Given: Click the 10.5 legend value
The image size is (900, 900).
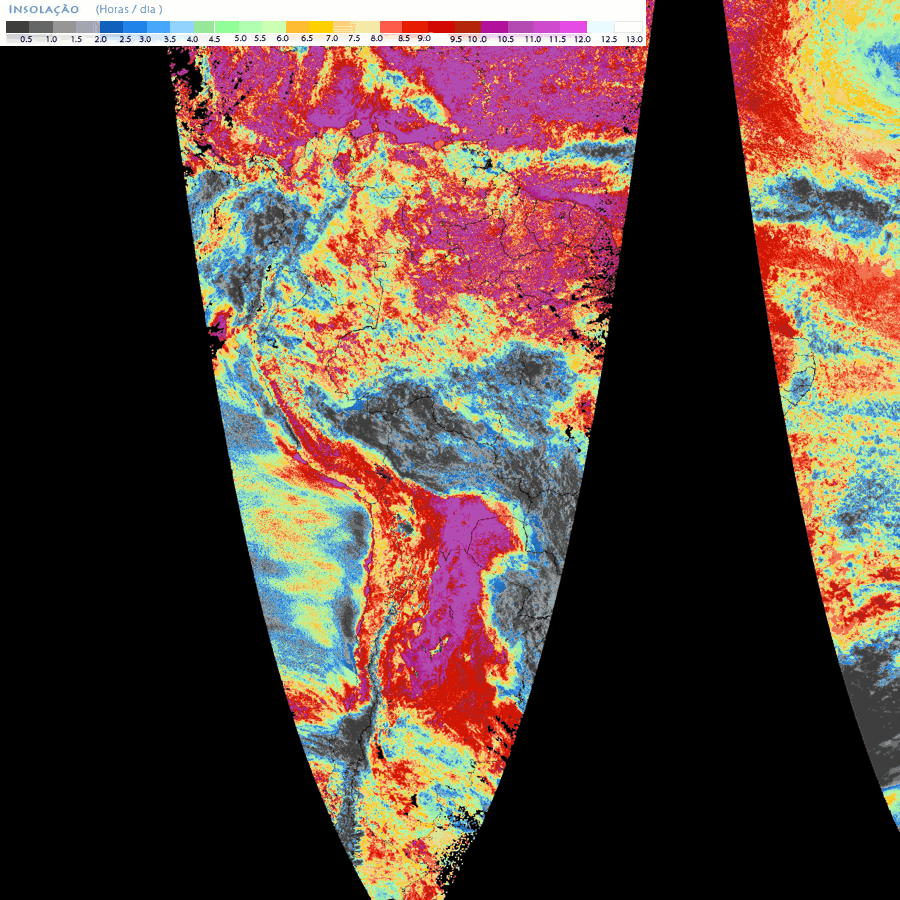Looking at the screenshot, I should pos(506,39).
